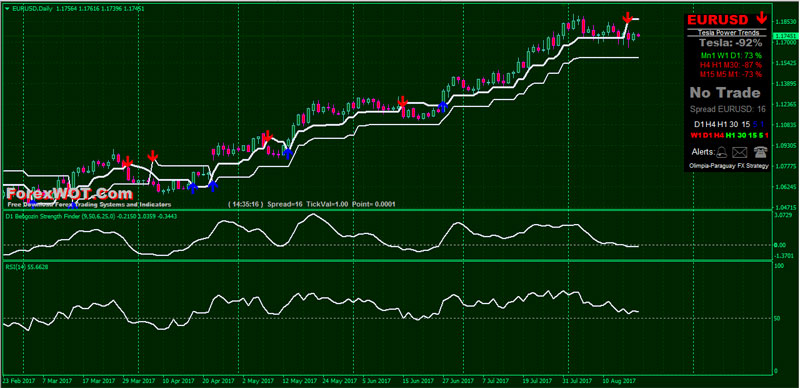Image resolution: width=800 pixels, height=388 pixels.
Task: Click the RSI 50 scale label
Action: click(x=778, y=319)
